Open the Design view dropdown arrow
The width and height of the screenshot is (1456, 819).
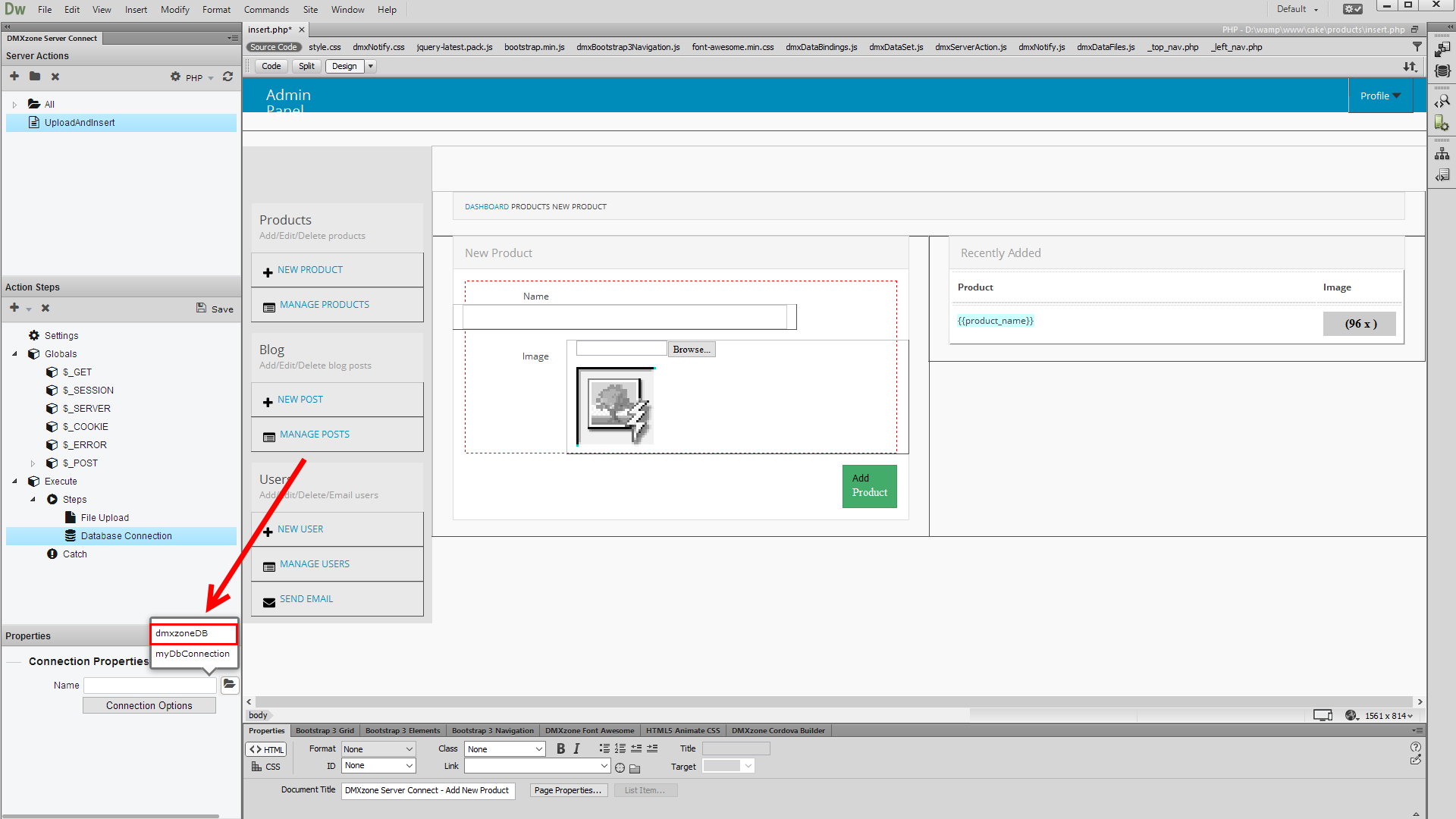coord(371,66)
